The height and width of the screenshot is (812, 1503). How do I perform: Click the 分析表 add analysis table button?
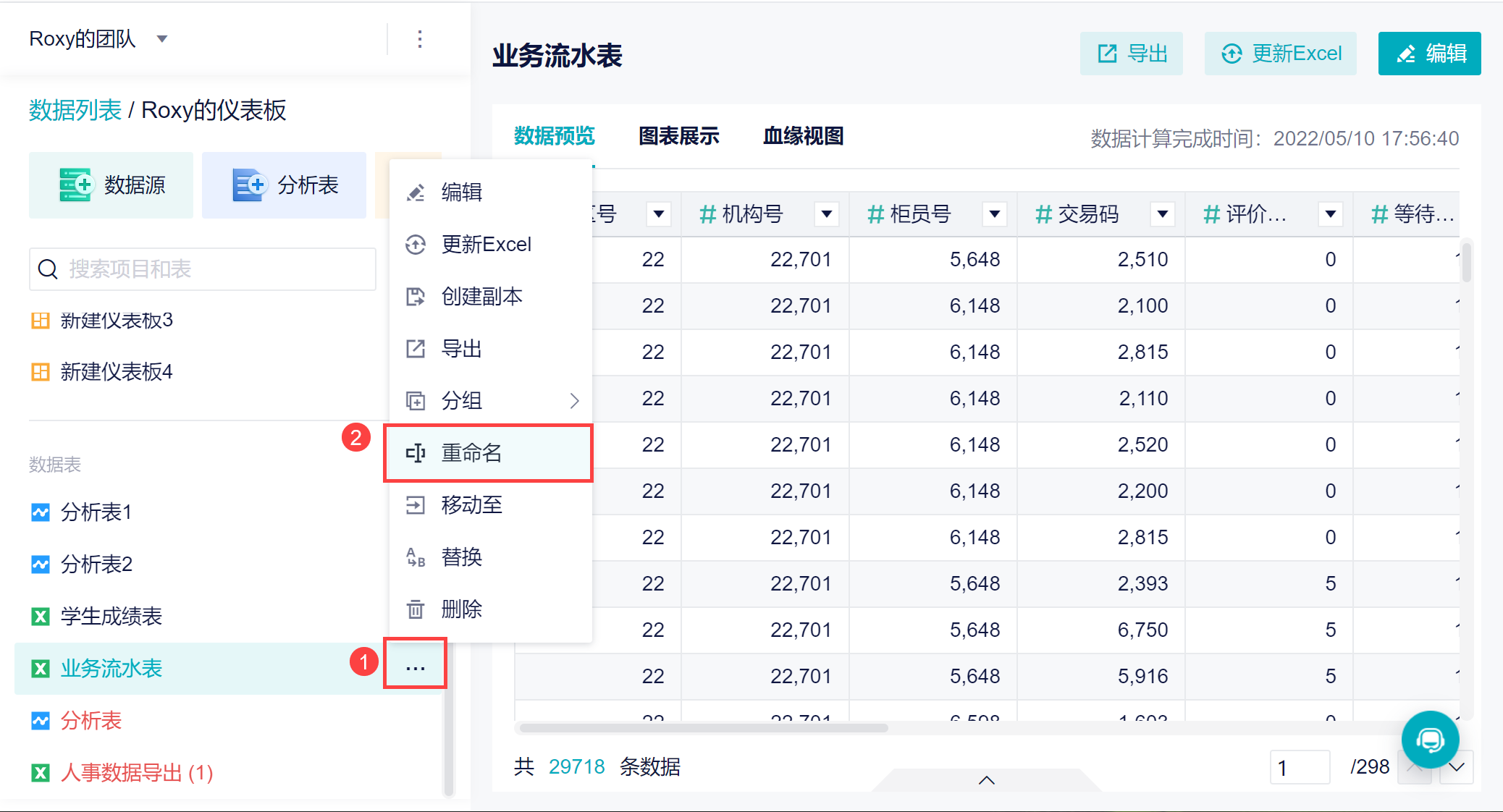point(285,185)
